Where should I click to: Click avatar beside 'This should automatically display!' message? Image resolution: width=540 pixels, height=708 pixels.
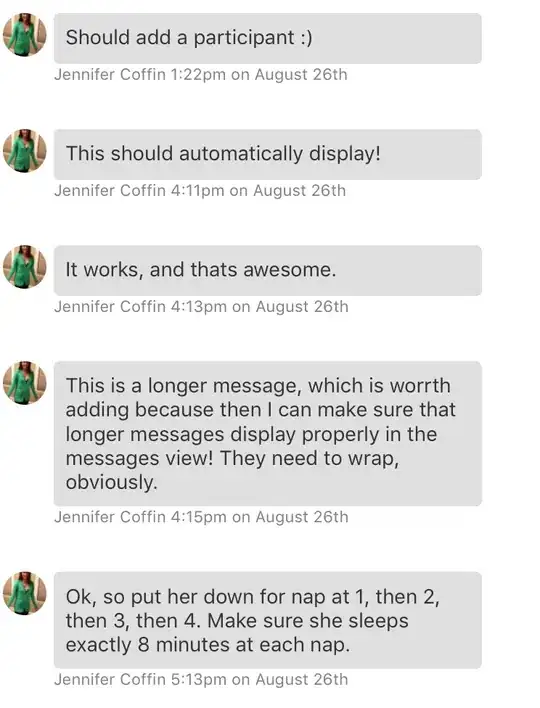[x=24, y=151]
